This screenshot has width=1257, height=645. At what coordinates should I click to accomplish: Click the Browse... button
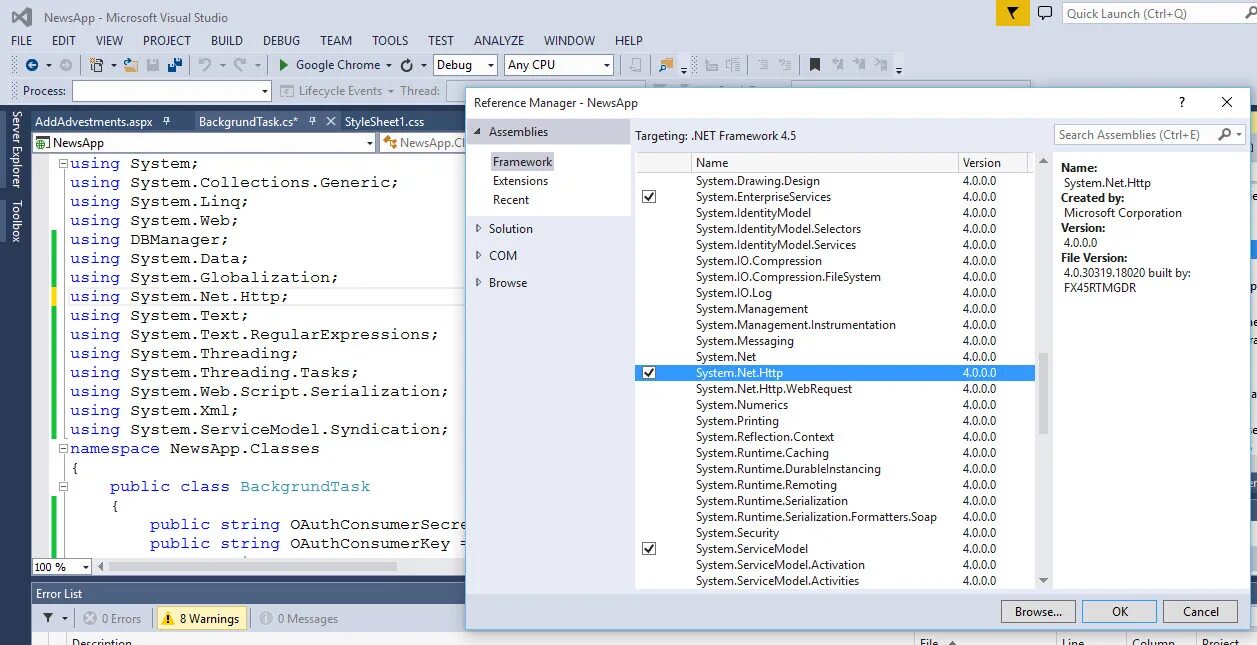point(1038,612)
